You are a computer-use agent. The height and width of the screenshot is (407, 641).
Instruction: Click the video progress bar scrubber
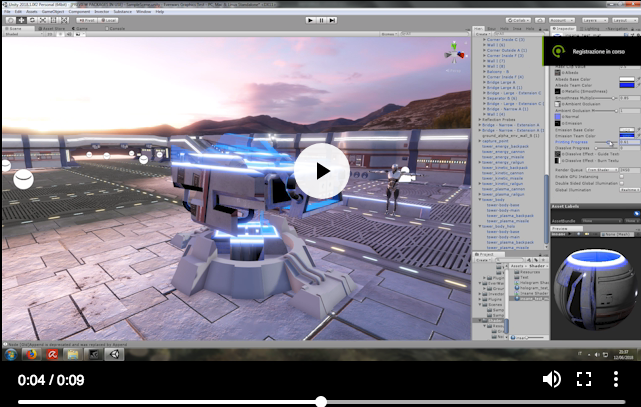coord(321,402)
